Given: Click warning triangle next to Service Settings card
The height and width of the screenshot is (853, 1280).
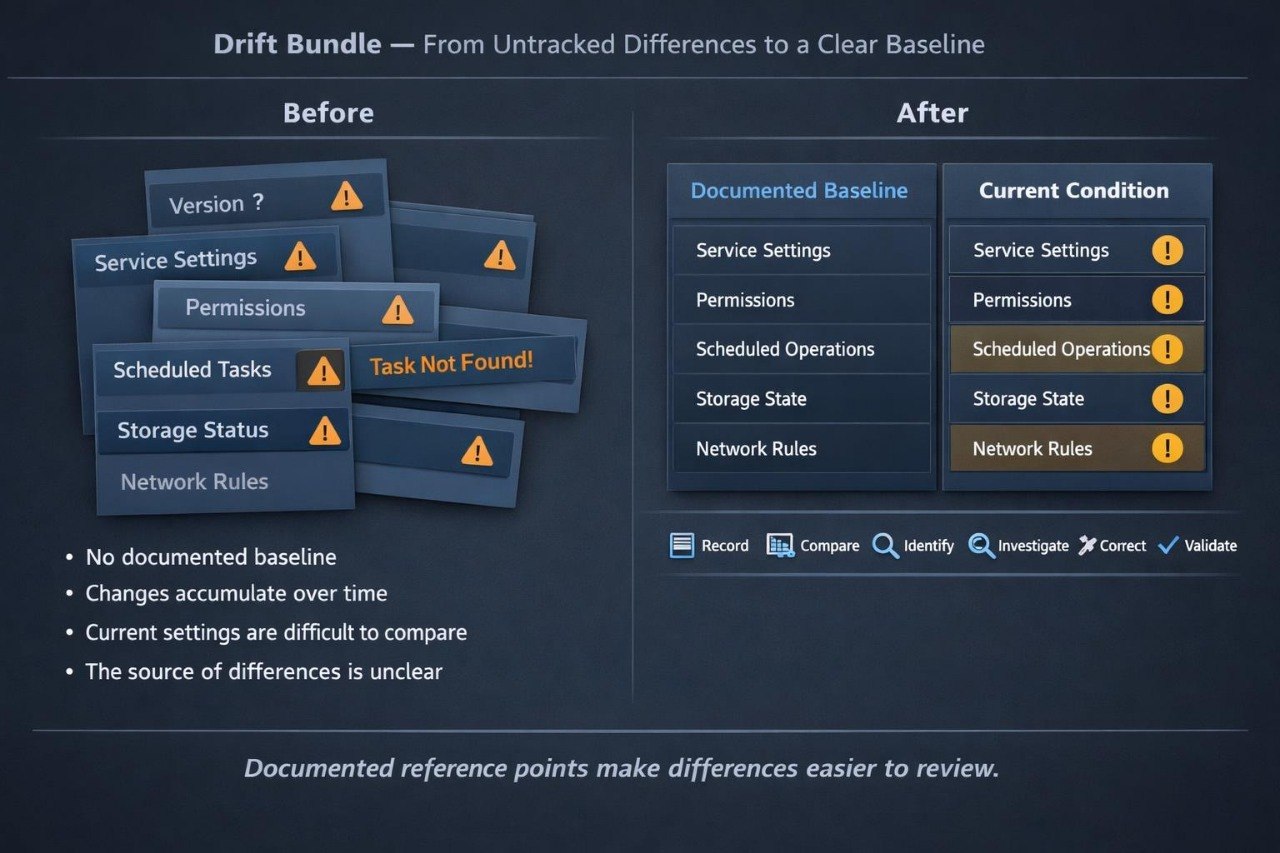Looking at the screenshot, I should [x=300, y=257].
